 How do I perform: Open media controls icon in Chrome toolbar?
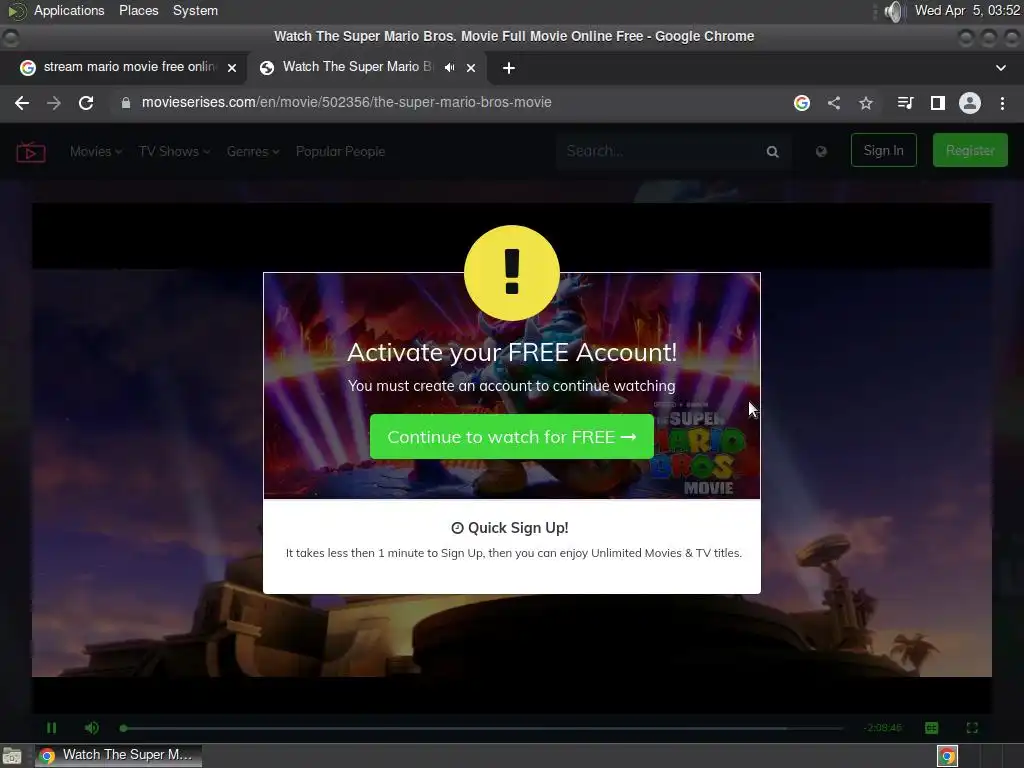[905, 103]
